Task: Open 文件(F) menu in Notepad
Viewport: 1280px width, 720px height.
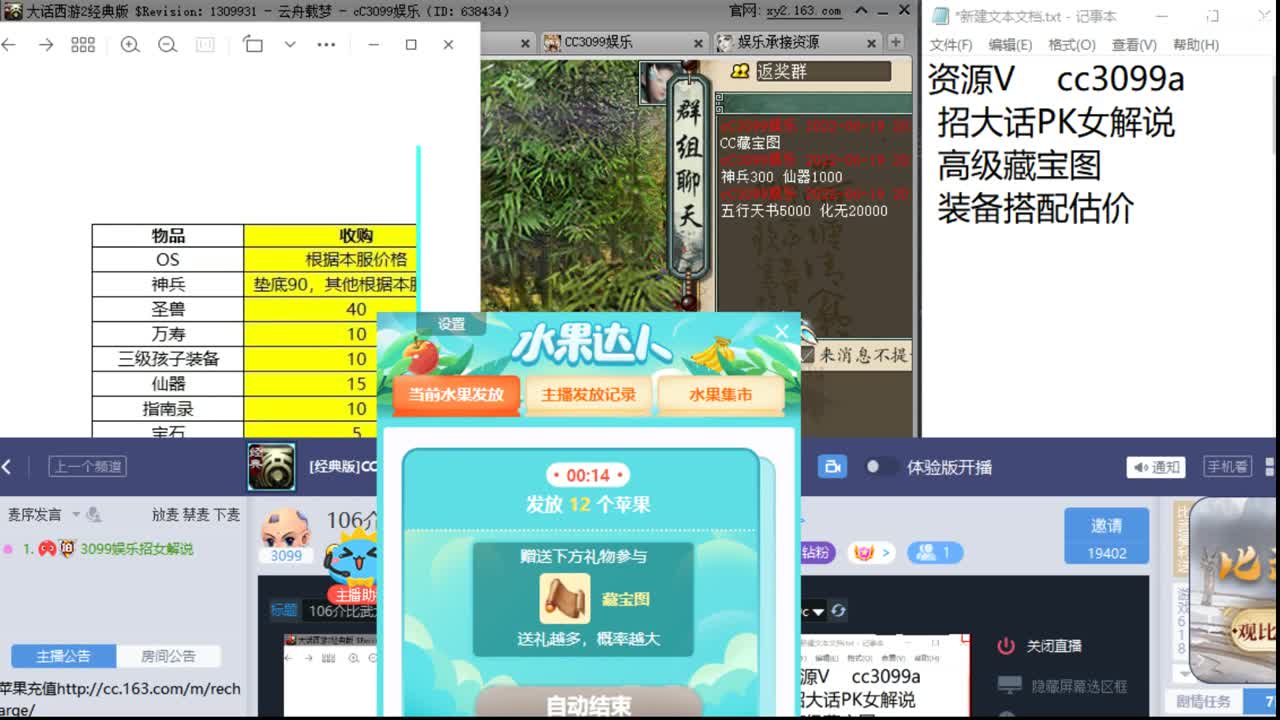Action: pos(950,45)
